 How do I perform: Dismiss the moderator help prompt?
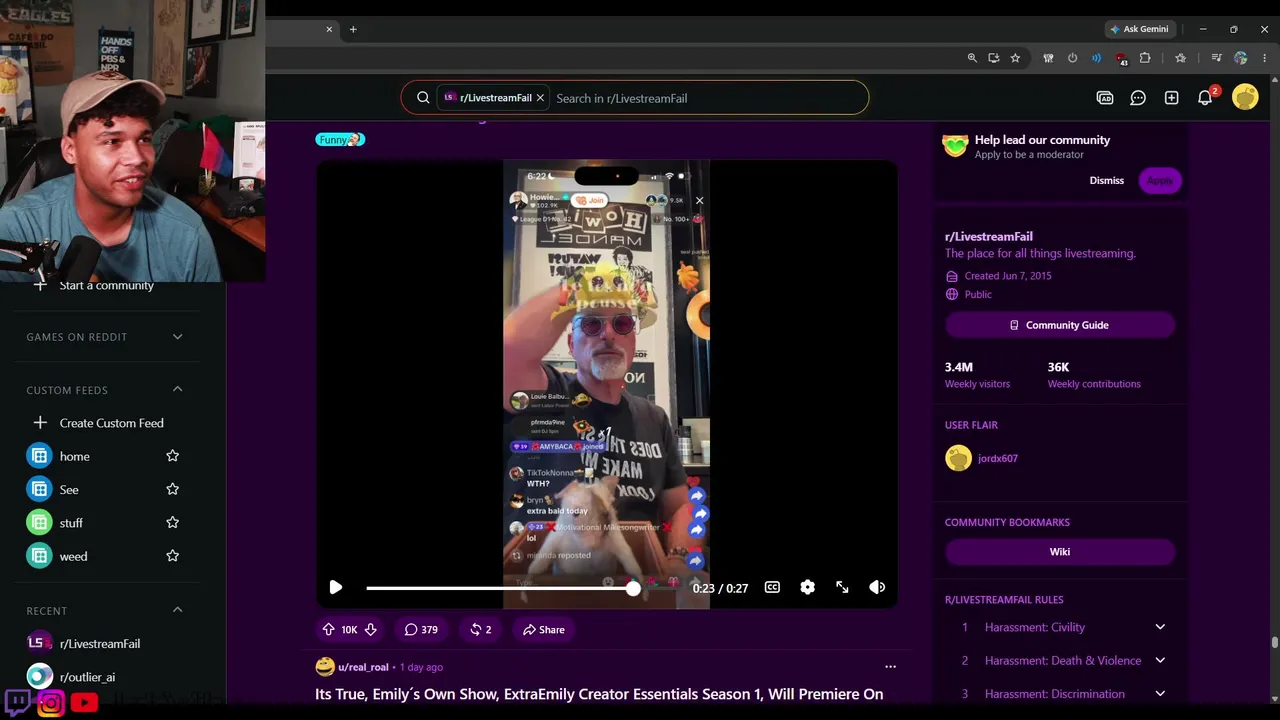[x=1107, y=181]
